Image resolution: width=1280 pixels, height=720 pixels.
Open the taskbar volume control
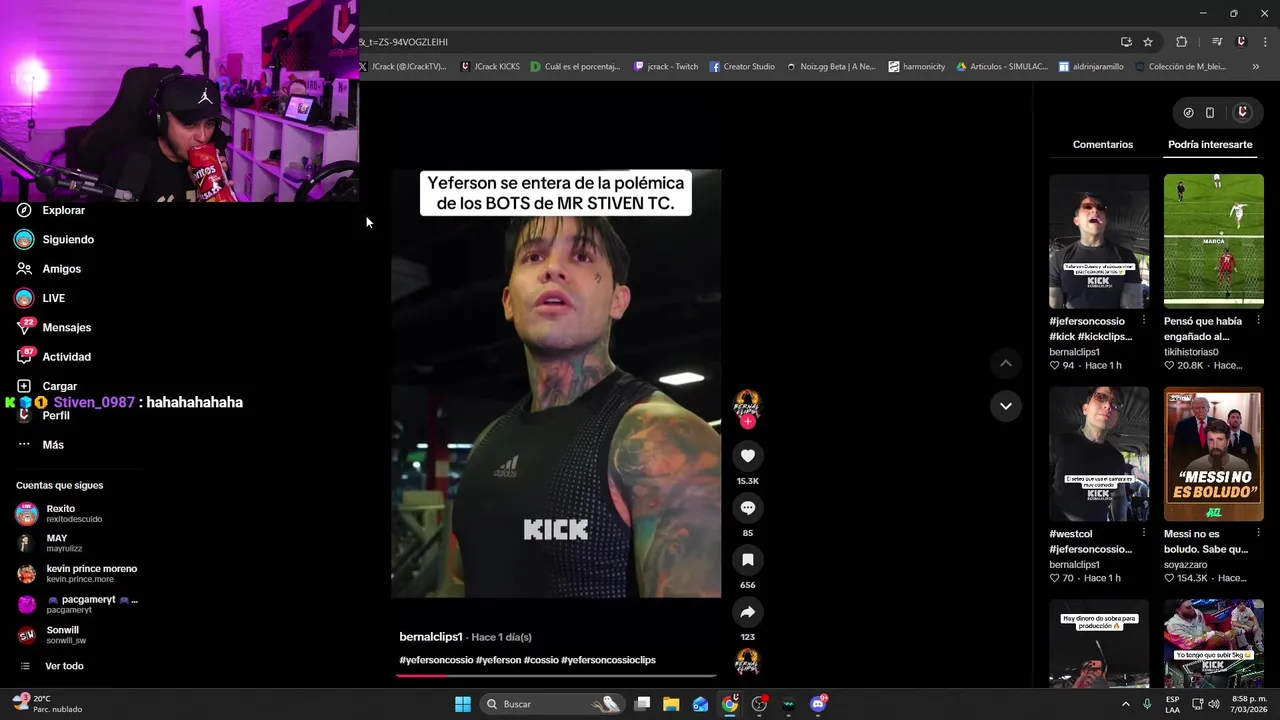[1214, 704]
